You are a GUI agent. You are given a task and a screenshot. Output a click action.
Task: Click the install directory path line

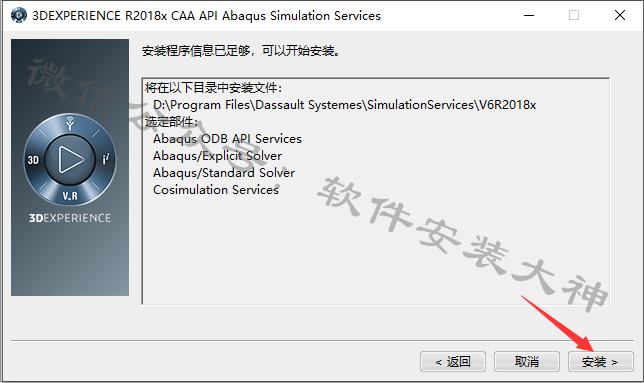coord(345,105)
